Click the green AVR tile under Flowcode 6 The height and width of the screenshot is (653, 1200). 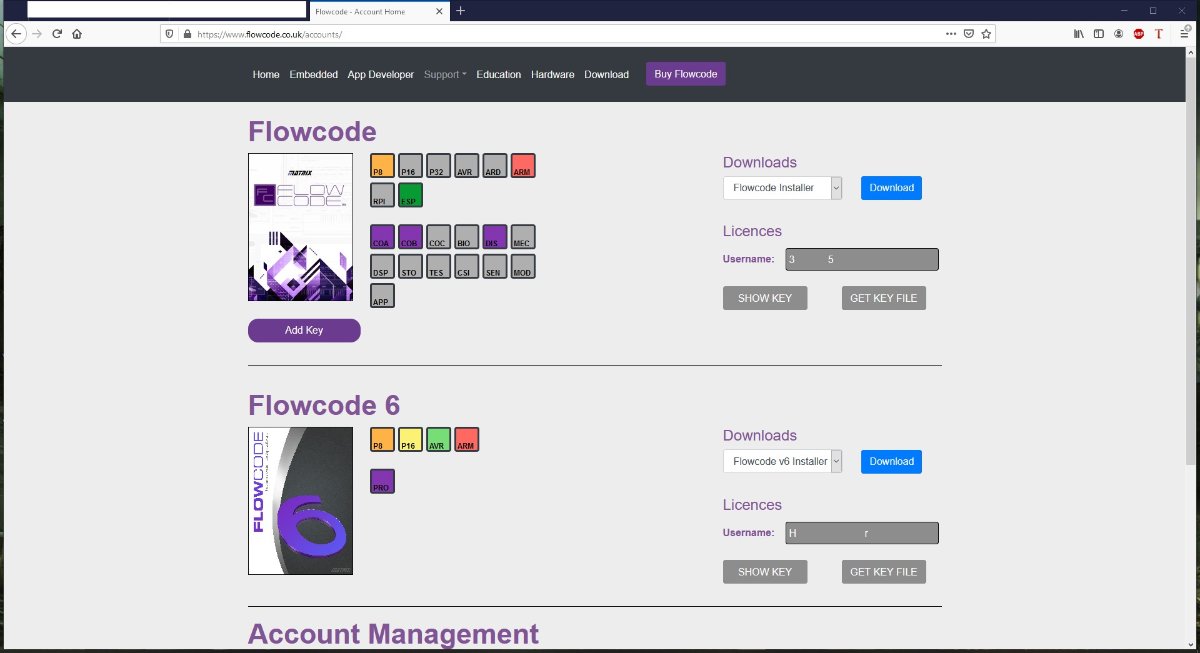point(439,440)
